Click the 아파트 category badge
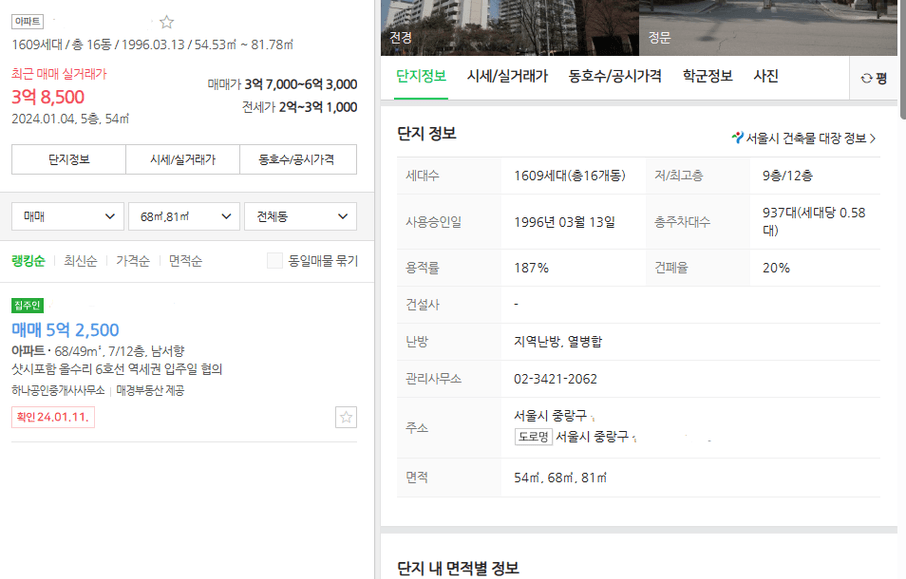 pos(27,21)
